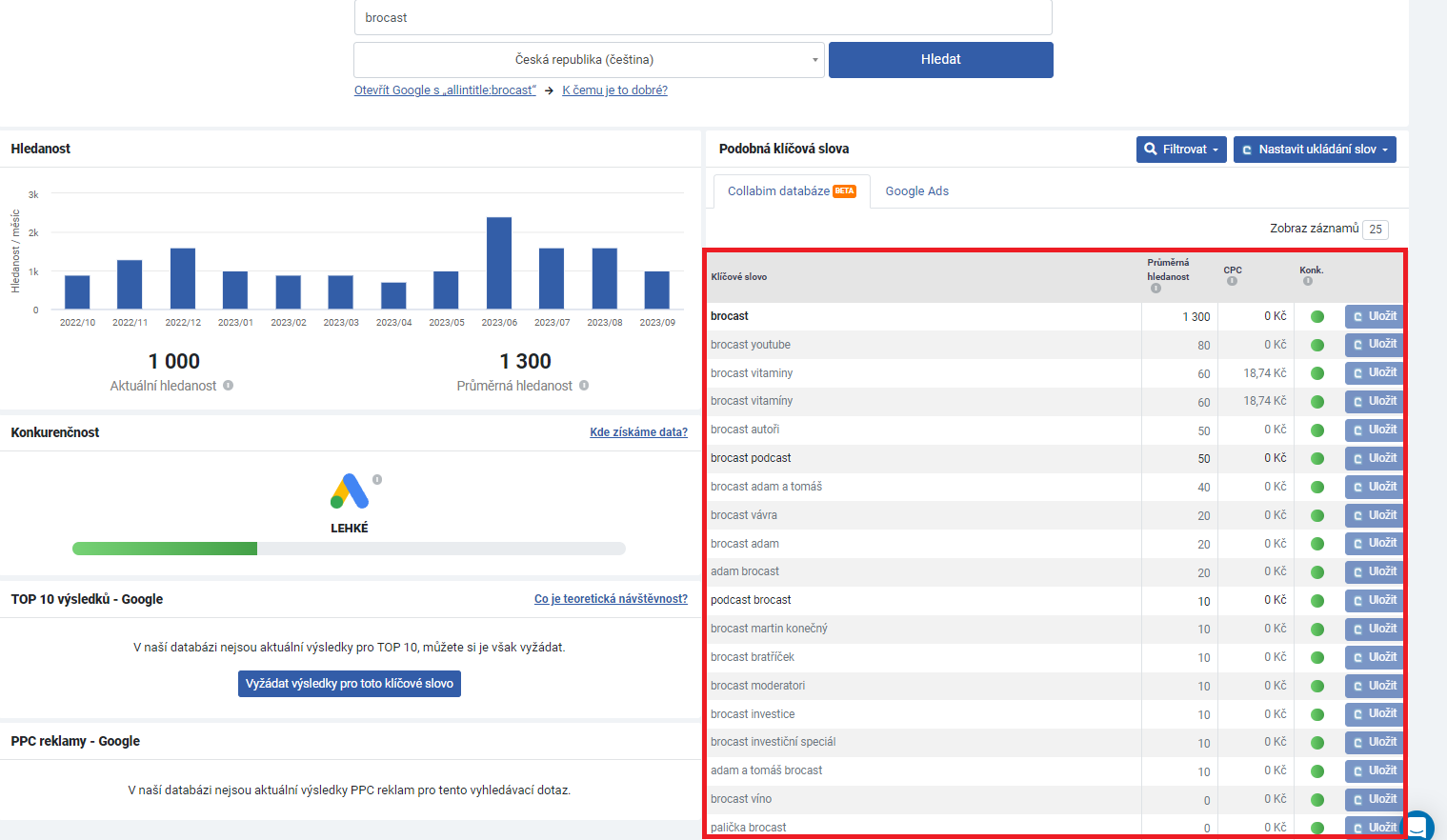This screenshot has height=840, width=1447.
Task: Click info icon under Konk. column header
Action: (x=1308, y=281)
